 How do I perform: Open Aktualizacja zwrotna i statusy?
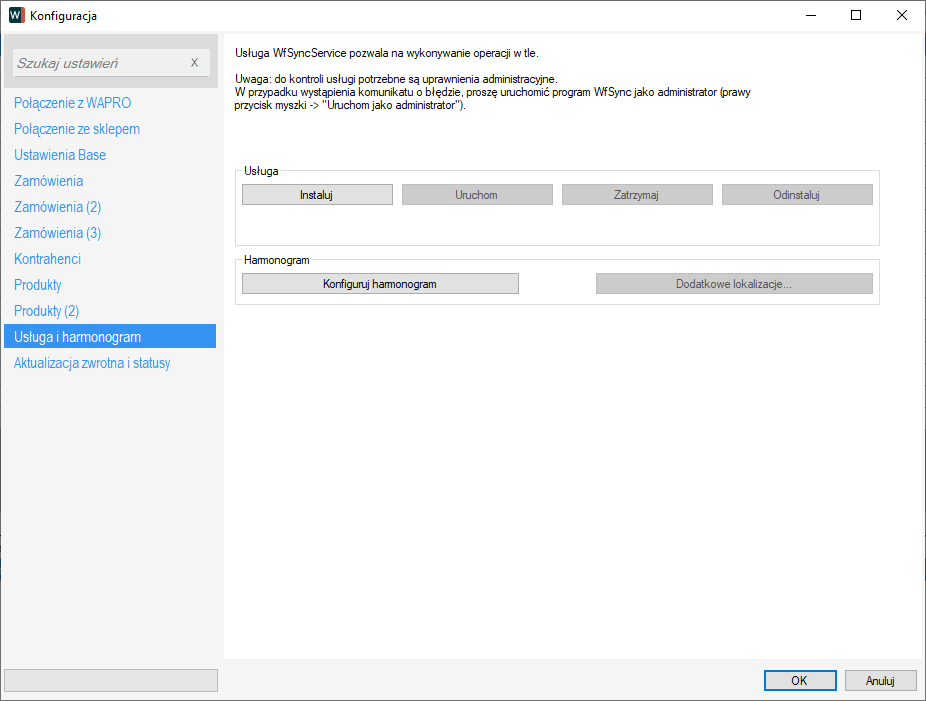[x=92, y=363]
